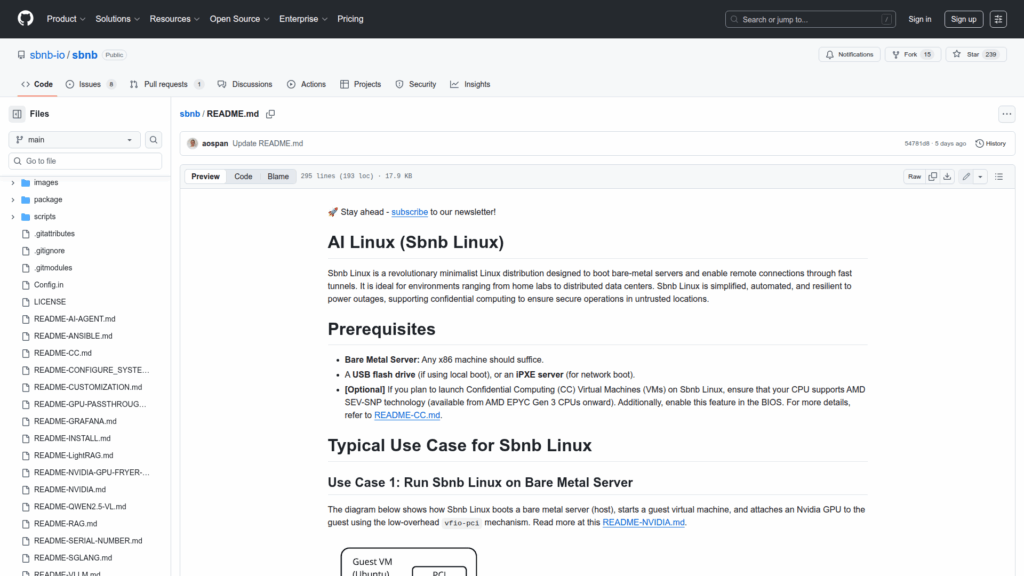Screen dimensions: 1024x576
Task: Open README-ANSIBLE.md in file tree
Action: [73, 336]
